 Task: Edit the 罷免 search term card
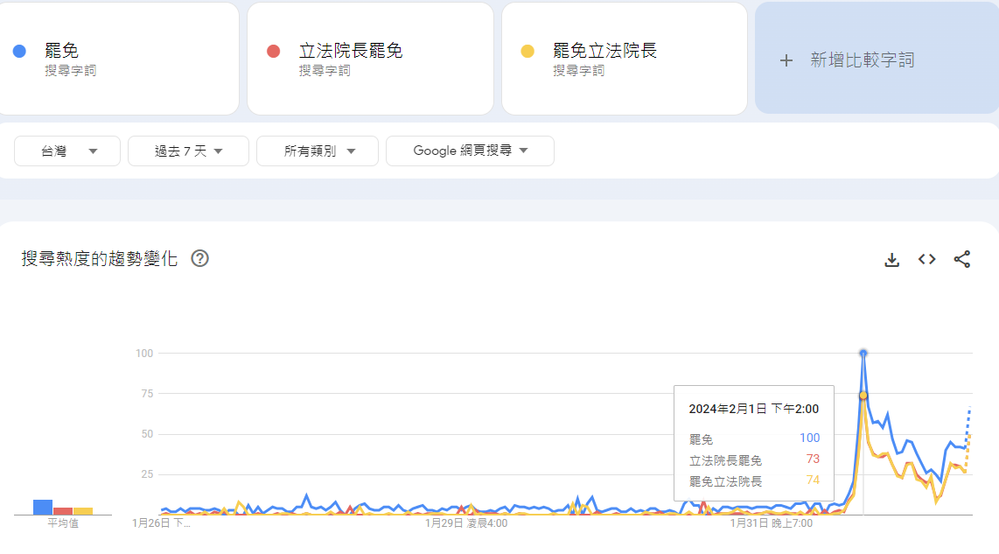[x=118, y=59]
